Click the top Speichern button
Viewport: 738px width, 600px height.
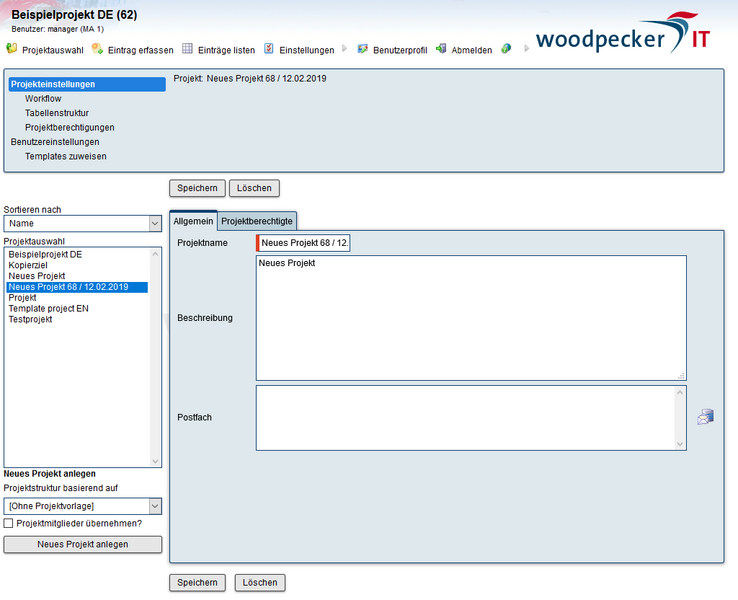[x=197, y=188]
